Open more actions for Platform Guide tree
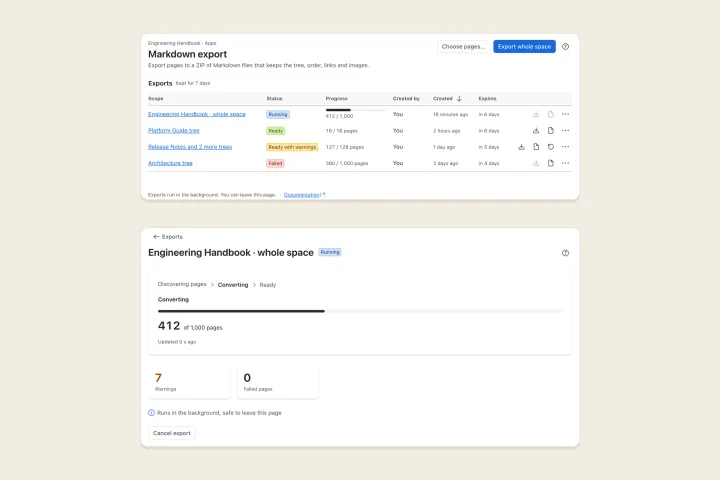The image size is (720, 480). point(565,130)
